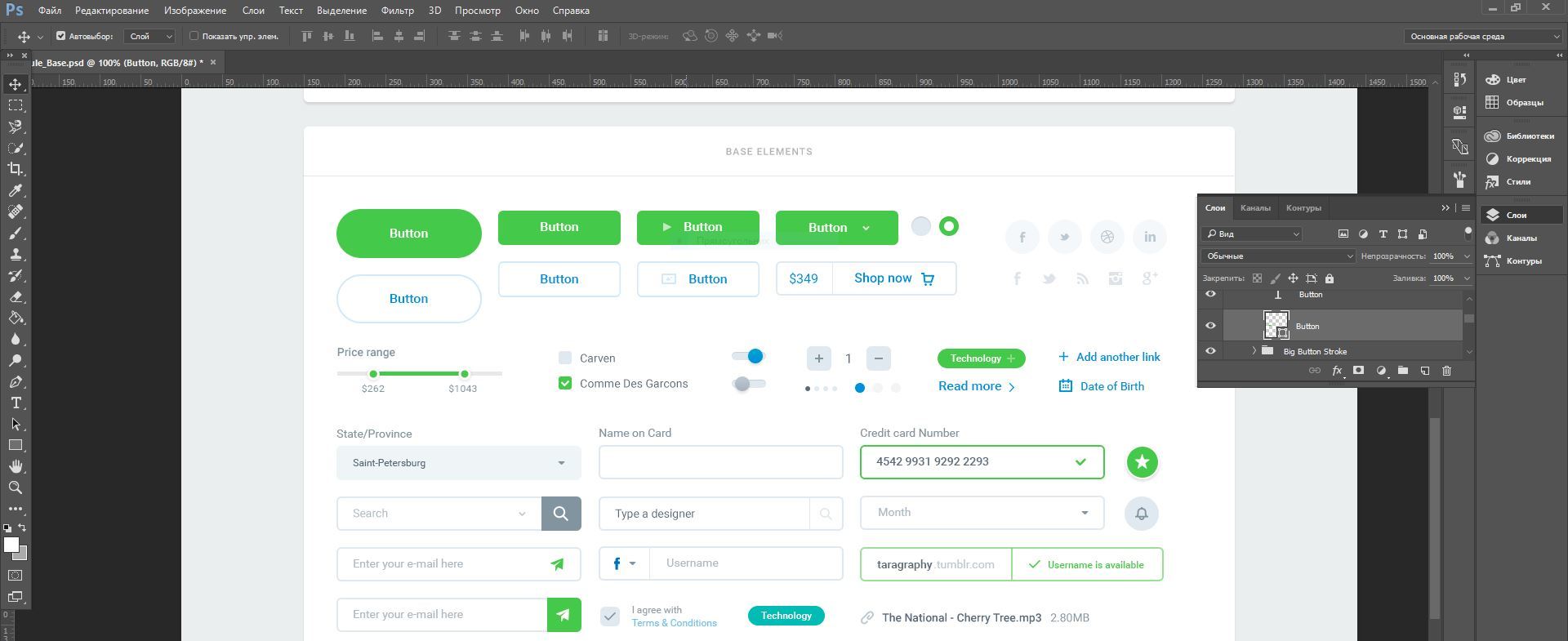Select the Eraser tool
The image size is (1568, 641).
tap(16, 296)
